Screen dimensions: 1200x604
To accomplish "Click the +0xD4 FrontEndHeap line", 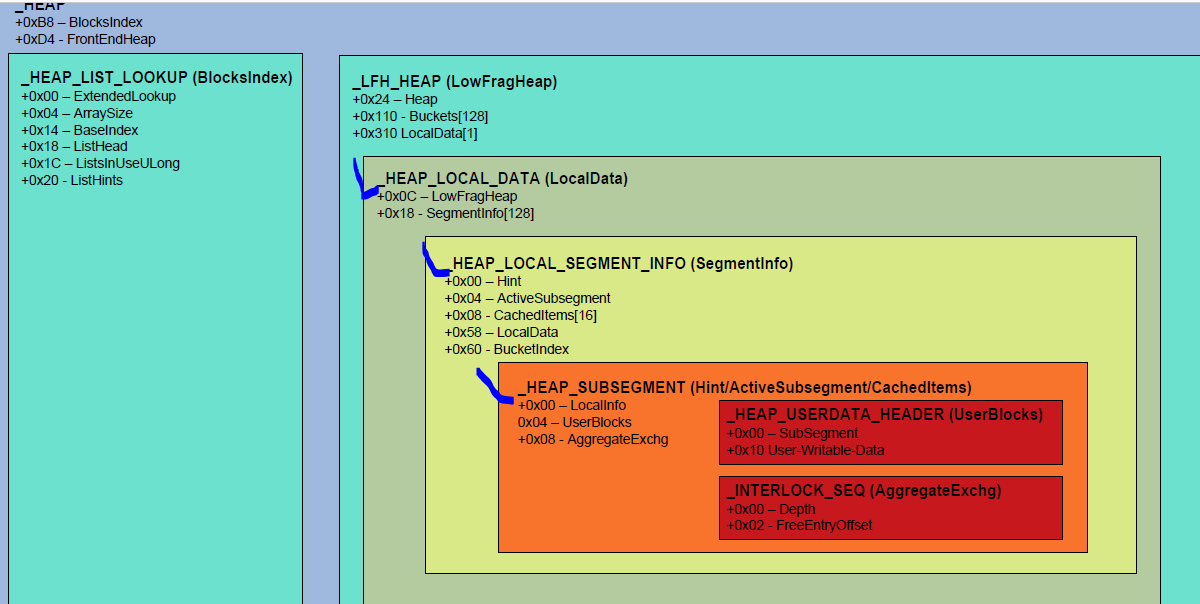I will point(85,39).
